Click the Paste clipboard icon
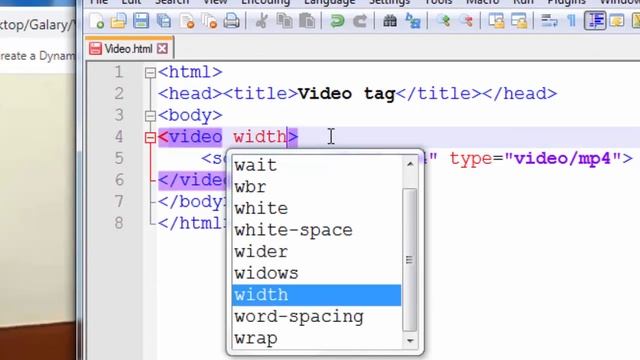This screenshot has width=640, height=360. (x=307, y=20)
